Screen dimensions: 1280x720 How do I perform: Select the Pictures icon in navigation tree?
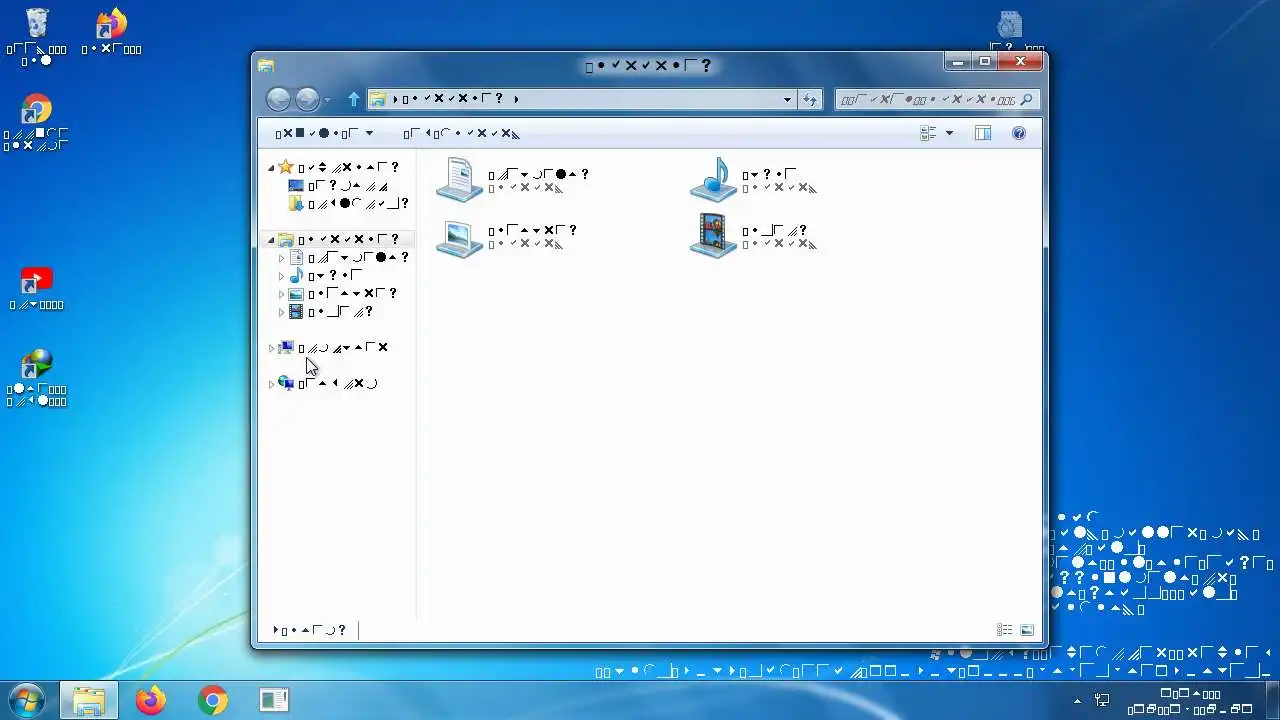pyautogui.click(x=296, y=294)
